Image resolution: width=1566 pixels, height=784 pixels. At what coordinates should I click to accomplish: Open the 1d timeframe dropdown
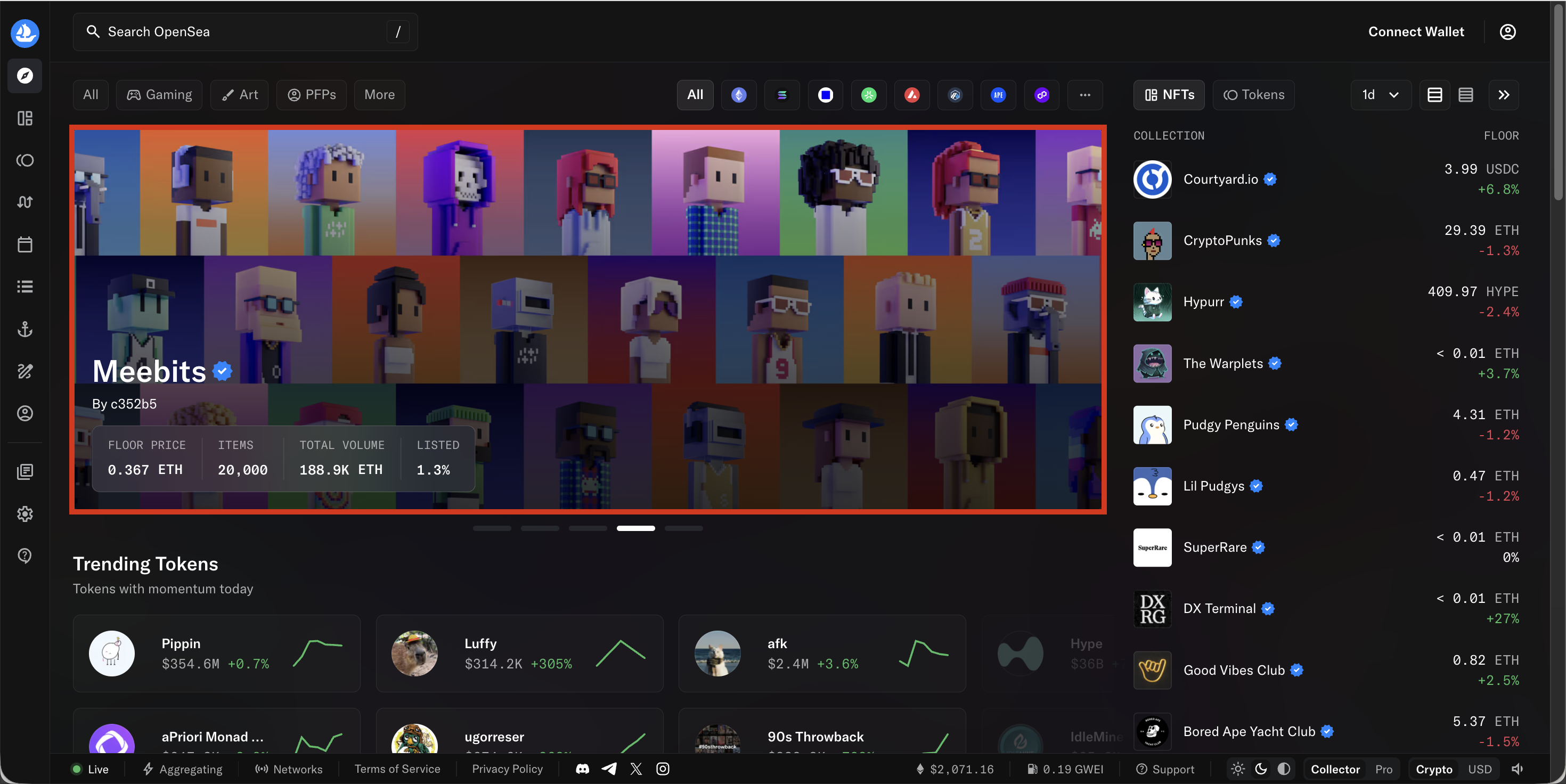click(x=1380, y=95)
